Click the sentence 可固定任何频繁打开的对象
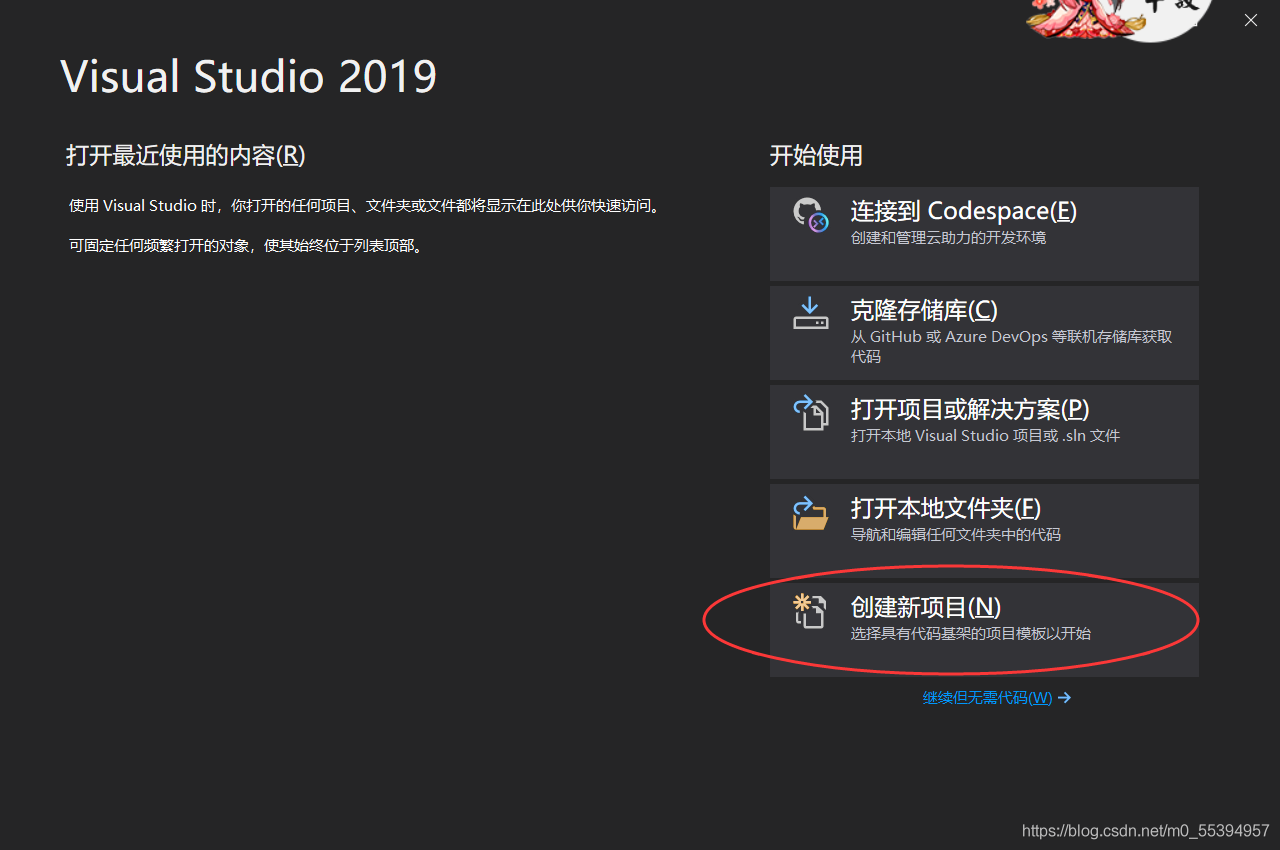The image size is (1280, 850). coord(247,246)
